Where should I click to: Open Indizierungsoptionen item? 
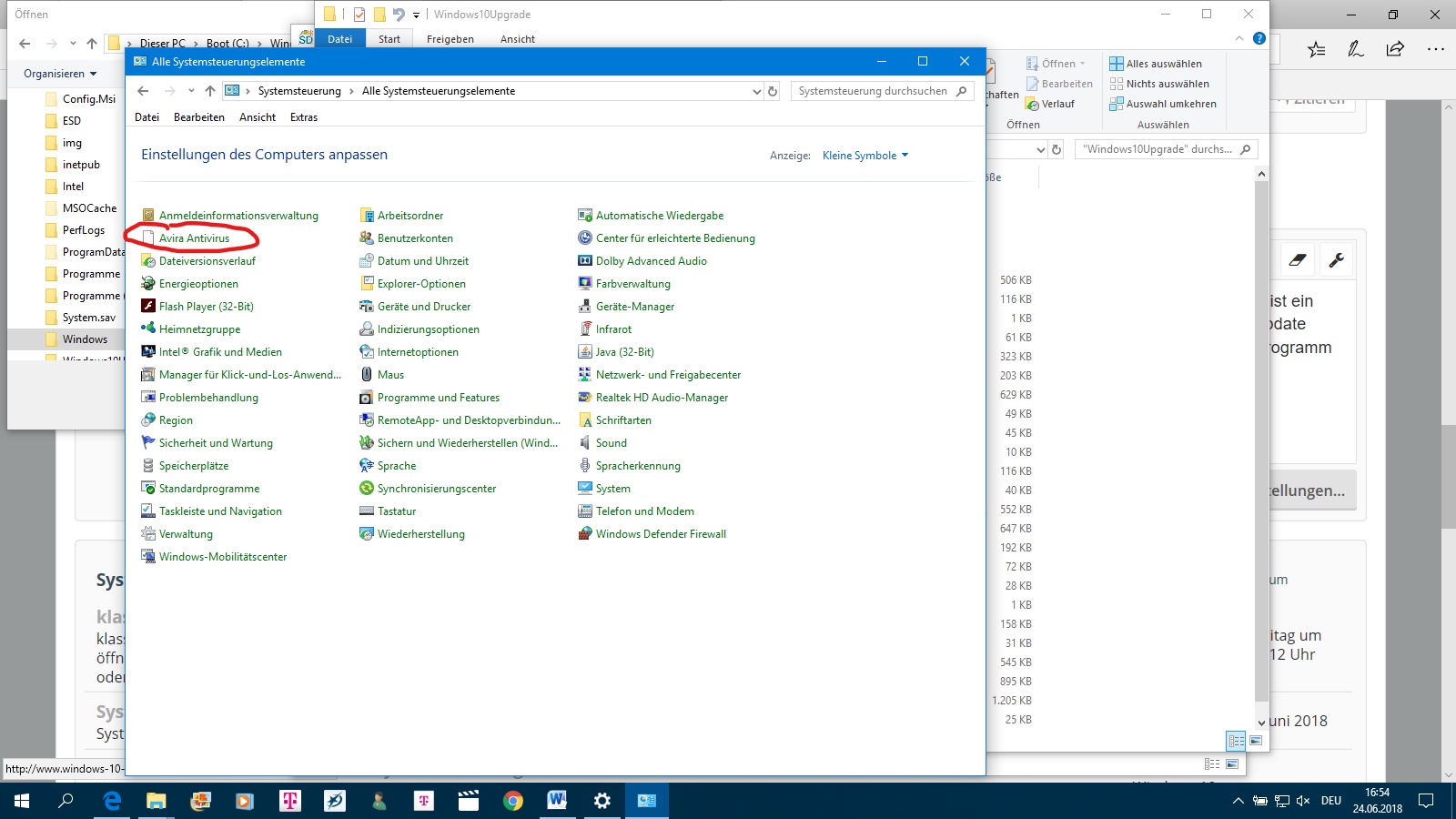tap(428, 329)
